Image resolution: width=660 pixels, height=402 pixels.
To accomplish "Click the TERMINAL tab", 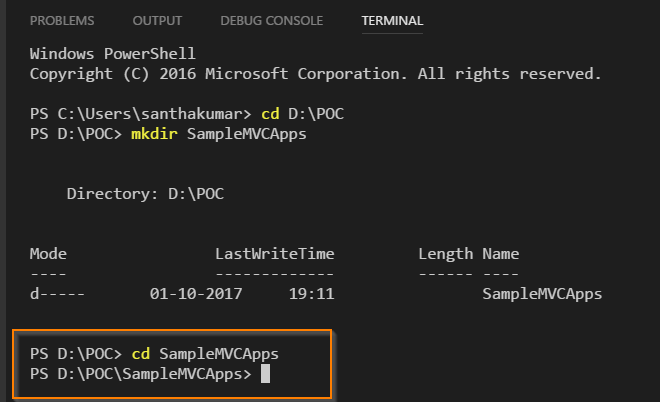I will (393, 21).
